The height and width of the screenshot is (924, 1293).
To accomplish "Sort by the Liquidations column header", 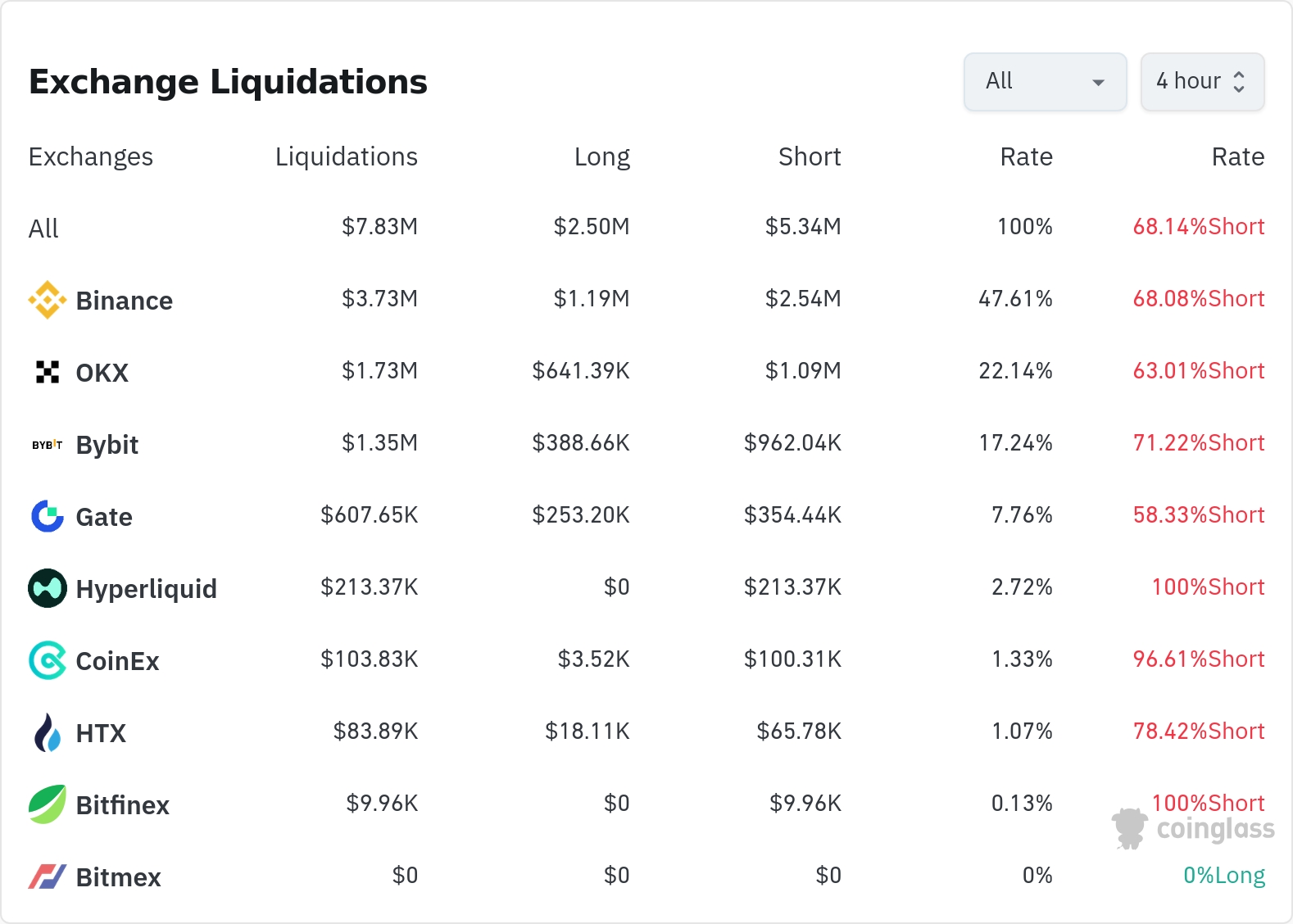I will [x=346, y=156].
